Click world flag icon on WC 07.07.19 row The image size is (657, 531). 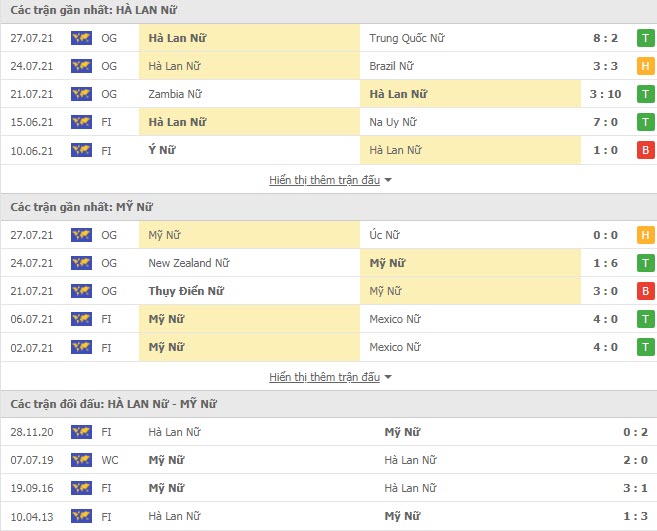click(81, 460)
